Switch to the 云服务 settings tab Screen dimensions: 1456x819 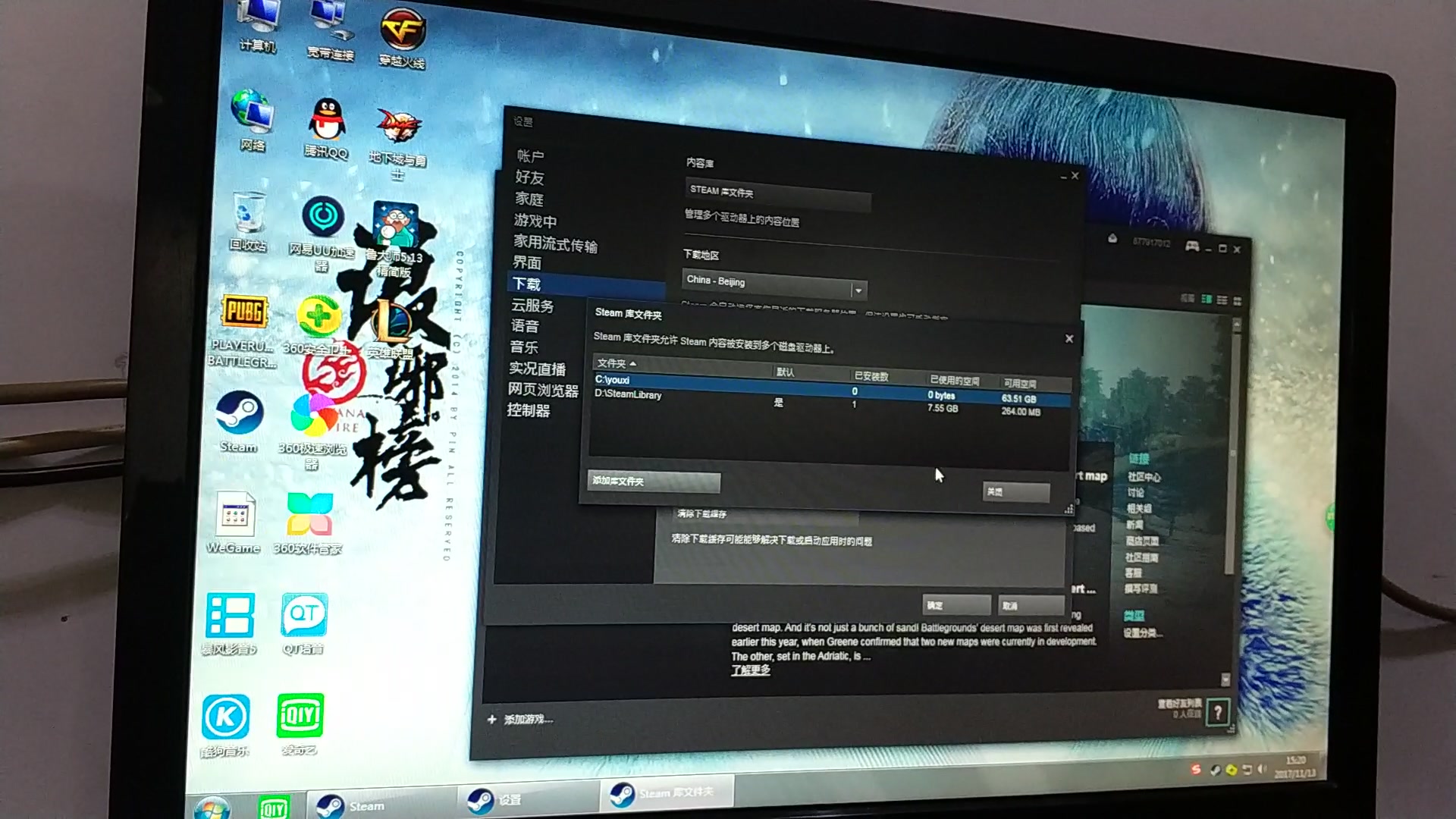pyautogui.click(x=531, y=306)
